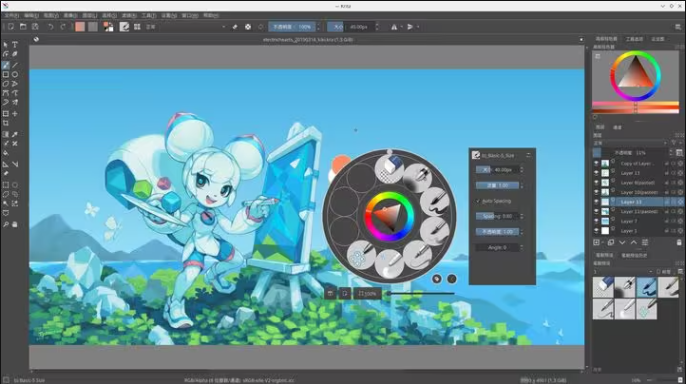Viewport: 686px width, 384px height.
Task: Click the delete layer trash icon
Action: [x=679, y=242]
